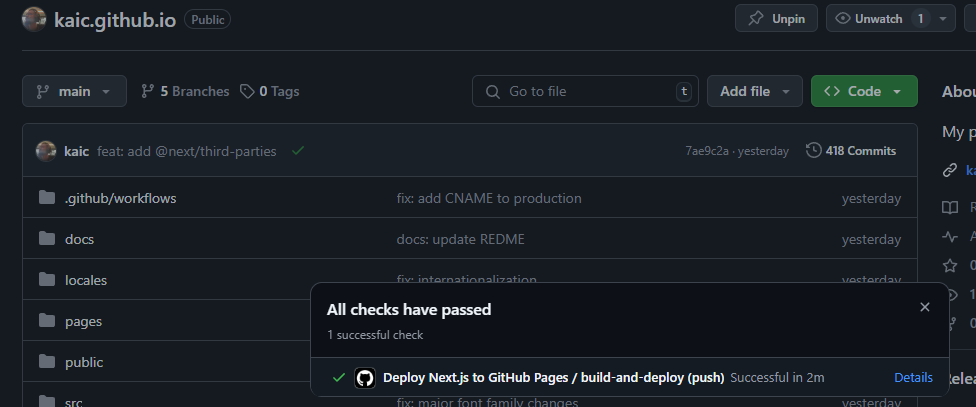976x407 pixels.
Task: Click the folder icon for pages
Action: click(47, 320)
